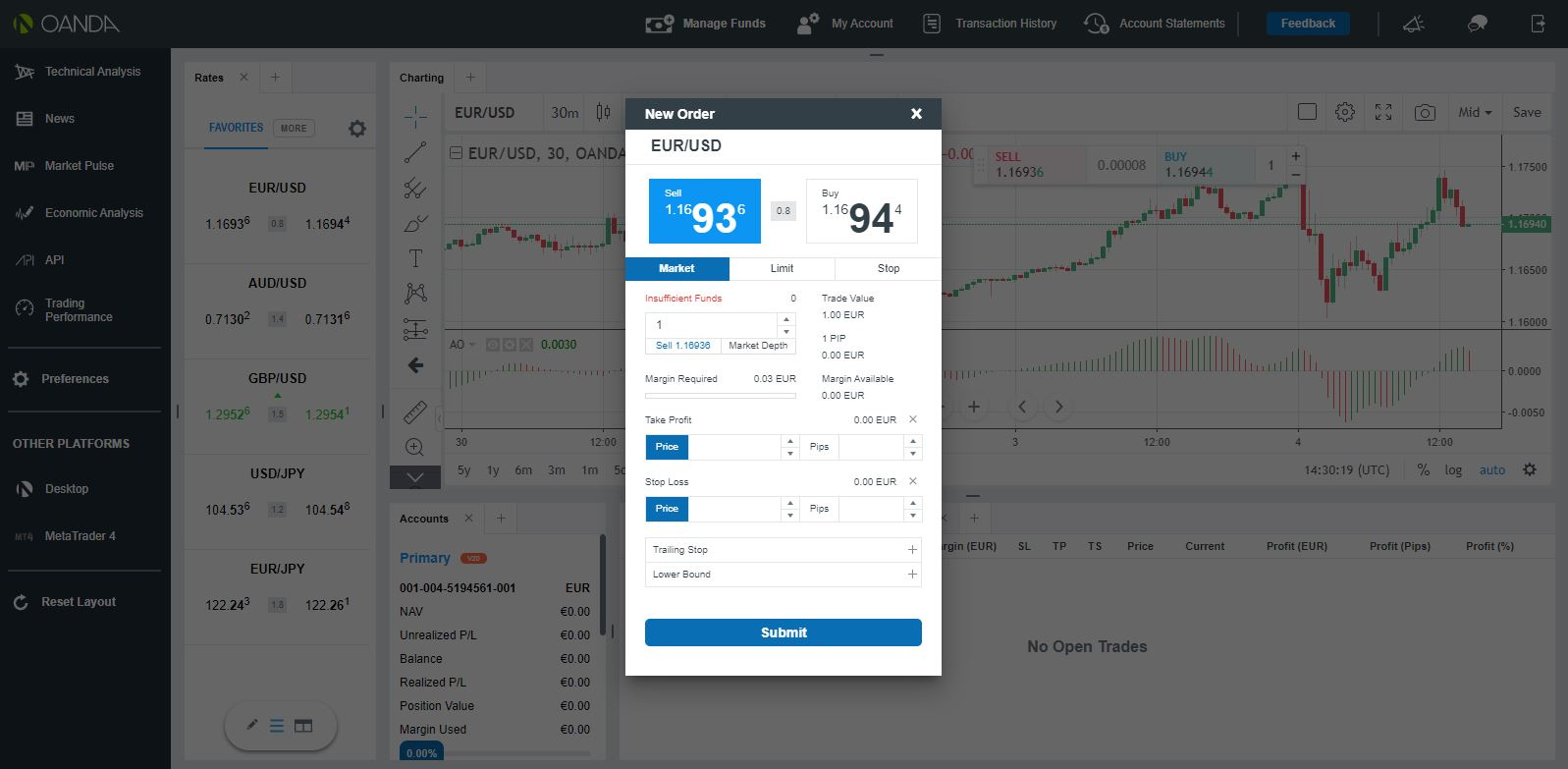Click the logout icon in header
Image resolution: width=1568 pixels, height=769 pixels.
tap(1538, 24)
